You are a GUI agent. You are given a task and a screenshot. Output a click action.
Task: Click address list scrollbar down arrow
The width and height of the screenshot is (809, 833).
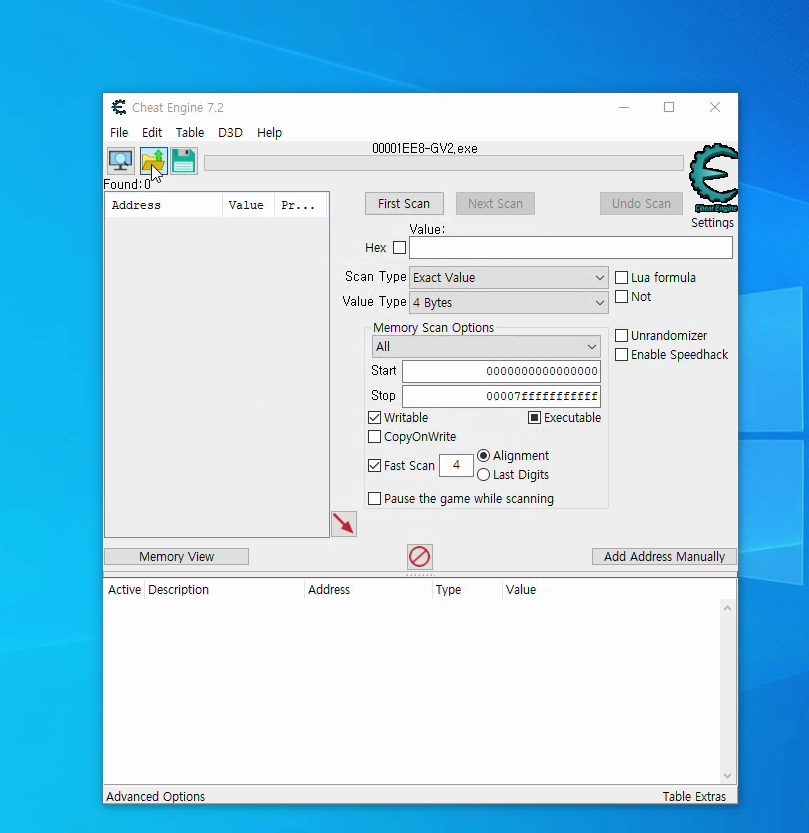(x=727, y=776)
